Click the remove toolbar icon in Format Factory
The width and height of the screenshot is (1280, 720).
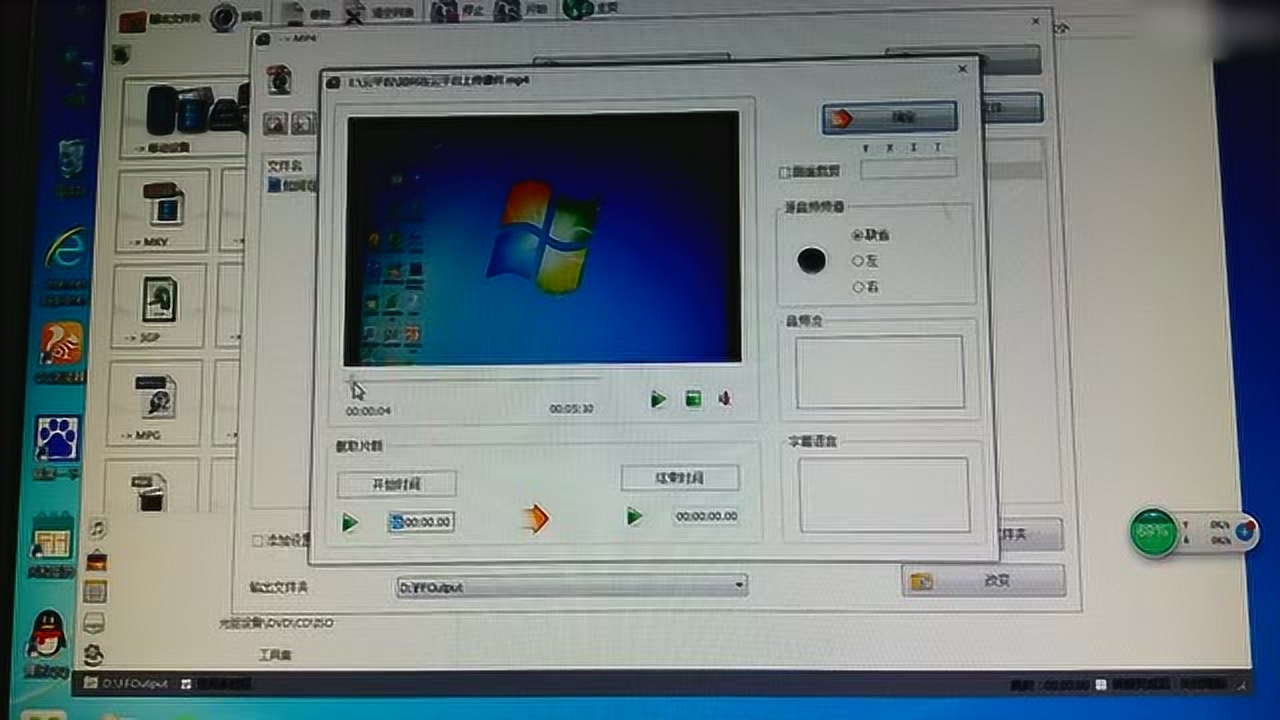(306, 13)
